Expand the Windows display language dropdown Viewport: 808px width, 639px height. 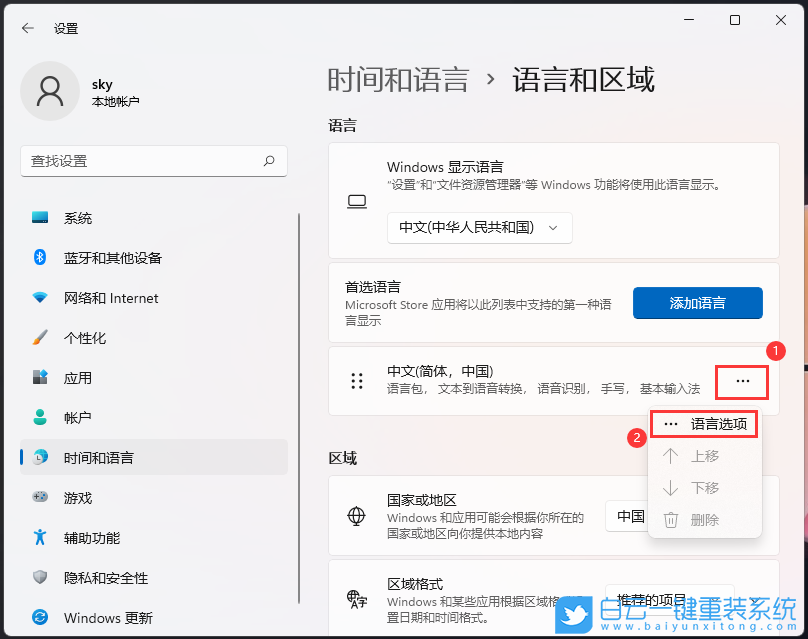pos(479,228)
